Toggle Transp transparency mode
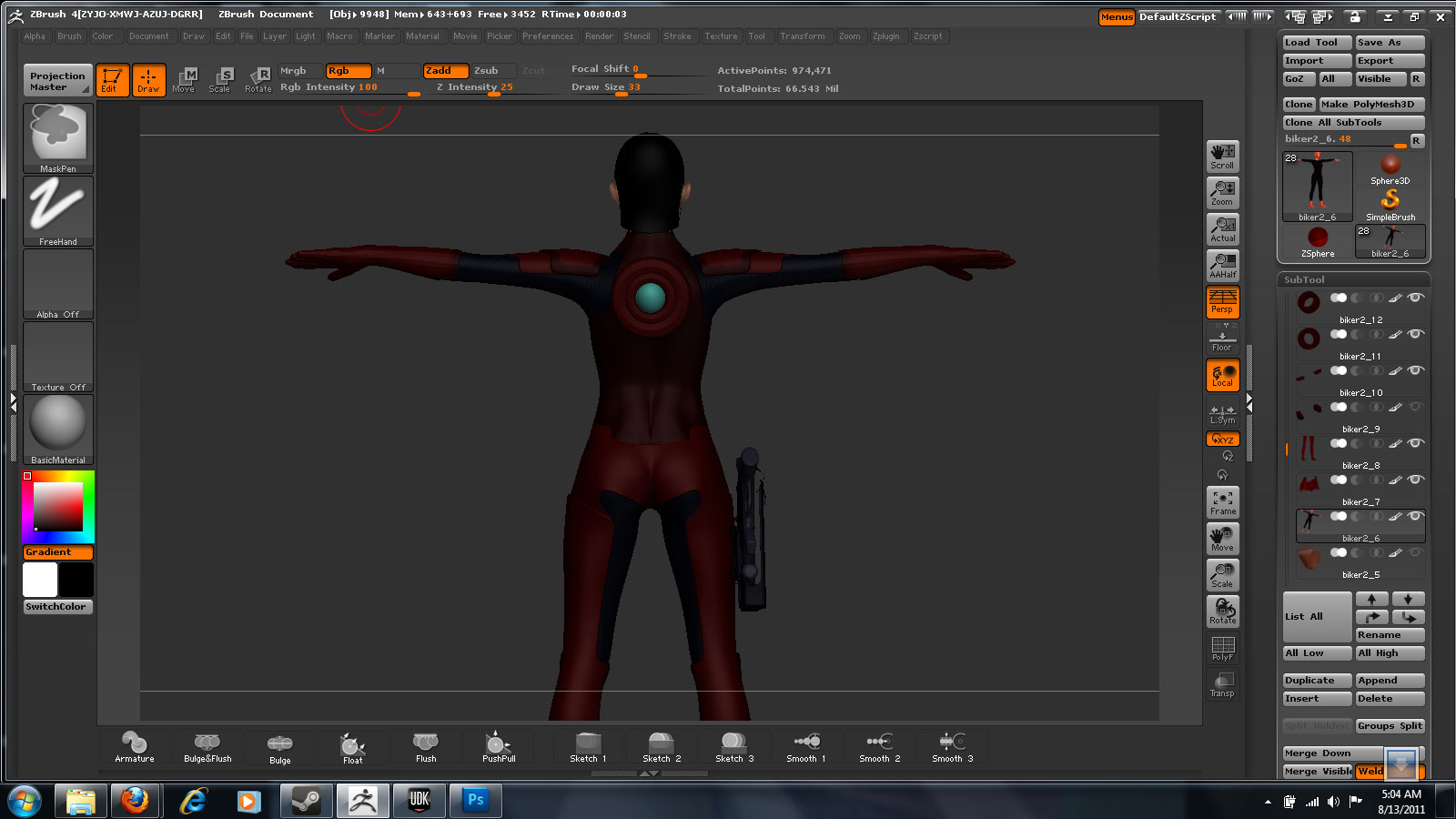 click(x=1222, y=684)
